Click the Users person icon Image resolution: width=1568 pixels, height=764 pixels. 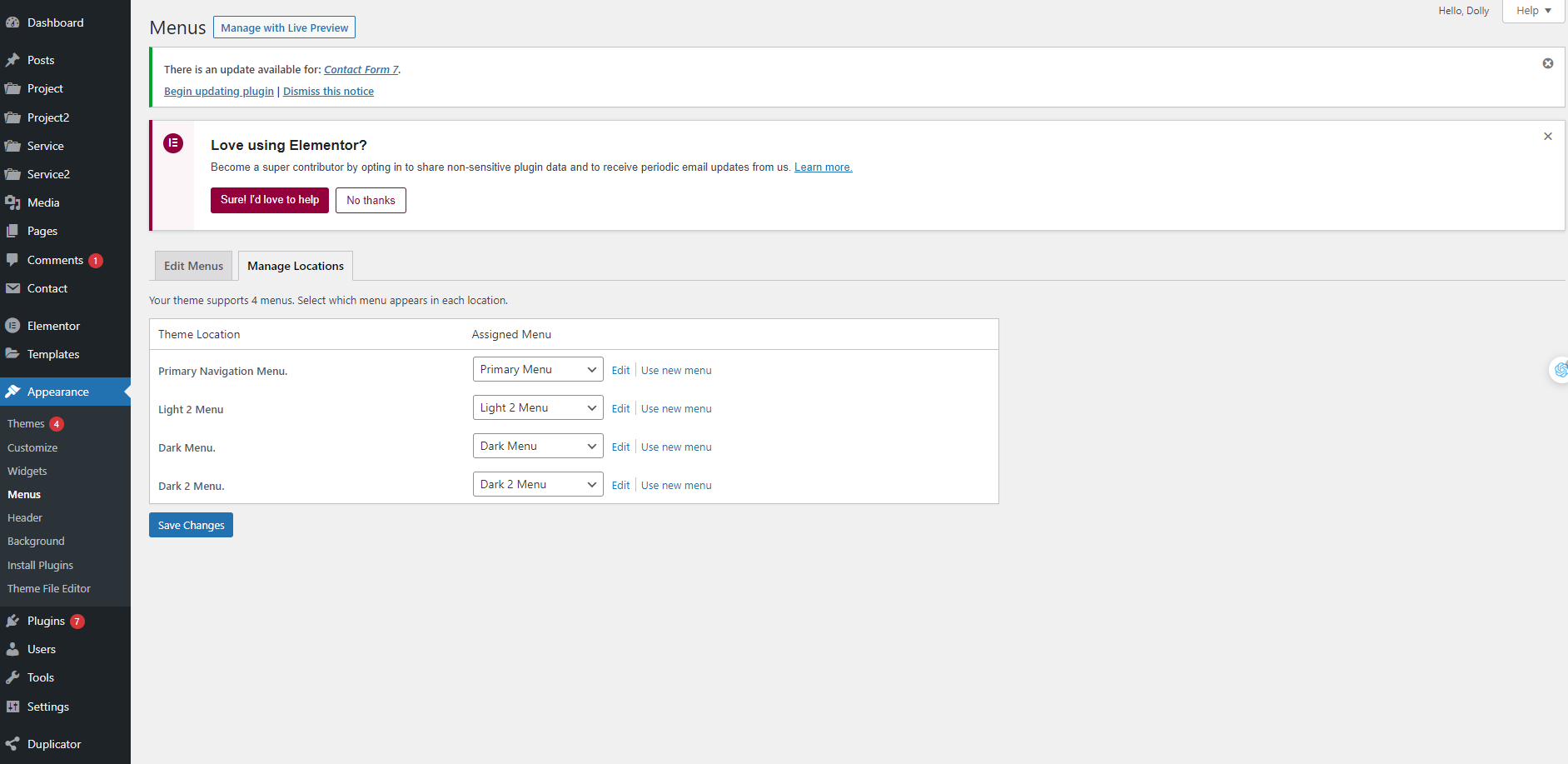pyautogui.click(x=12, y=649)
